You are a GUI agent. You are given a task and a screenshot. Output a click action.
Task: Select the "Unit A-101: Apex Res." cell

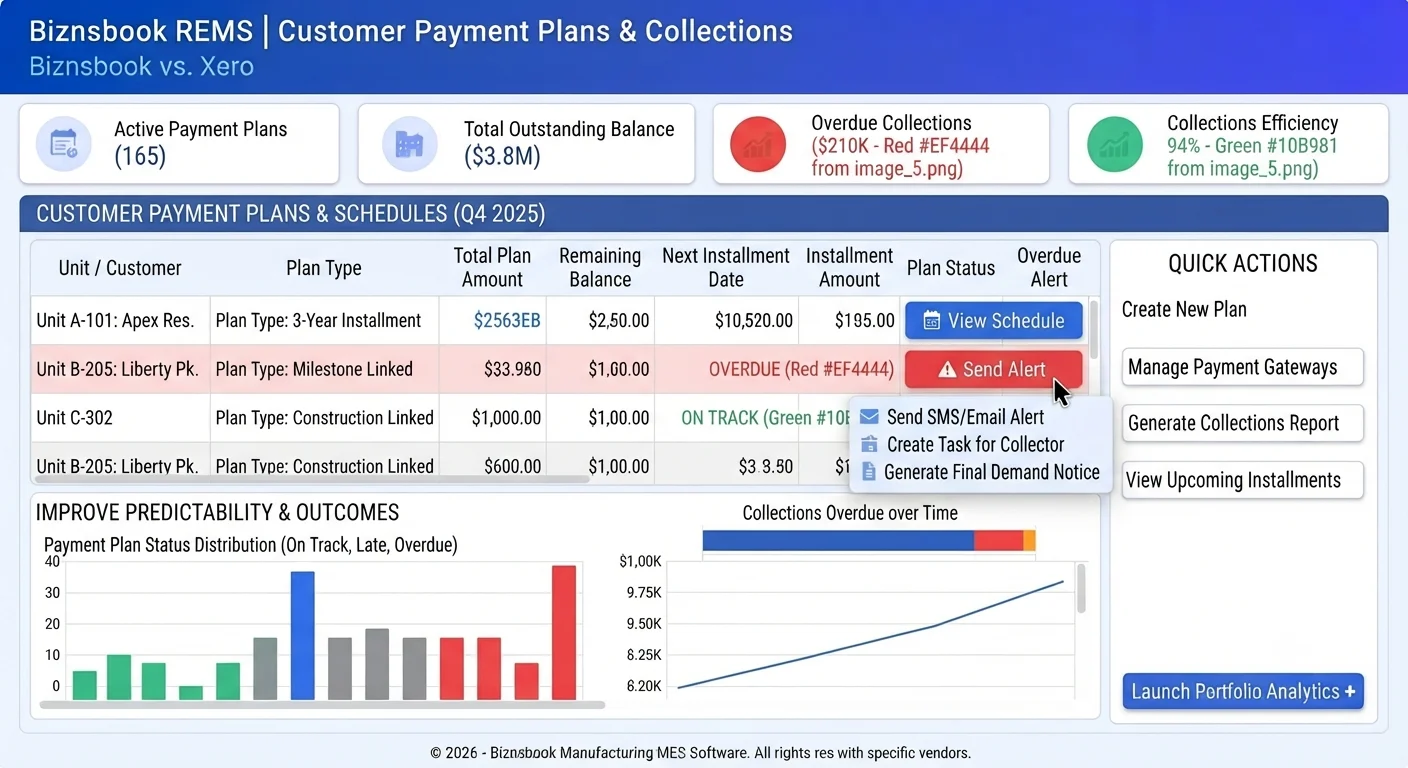pos(120,321)
